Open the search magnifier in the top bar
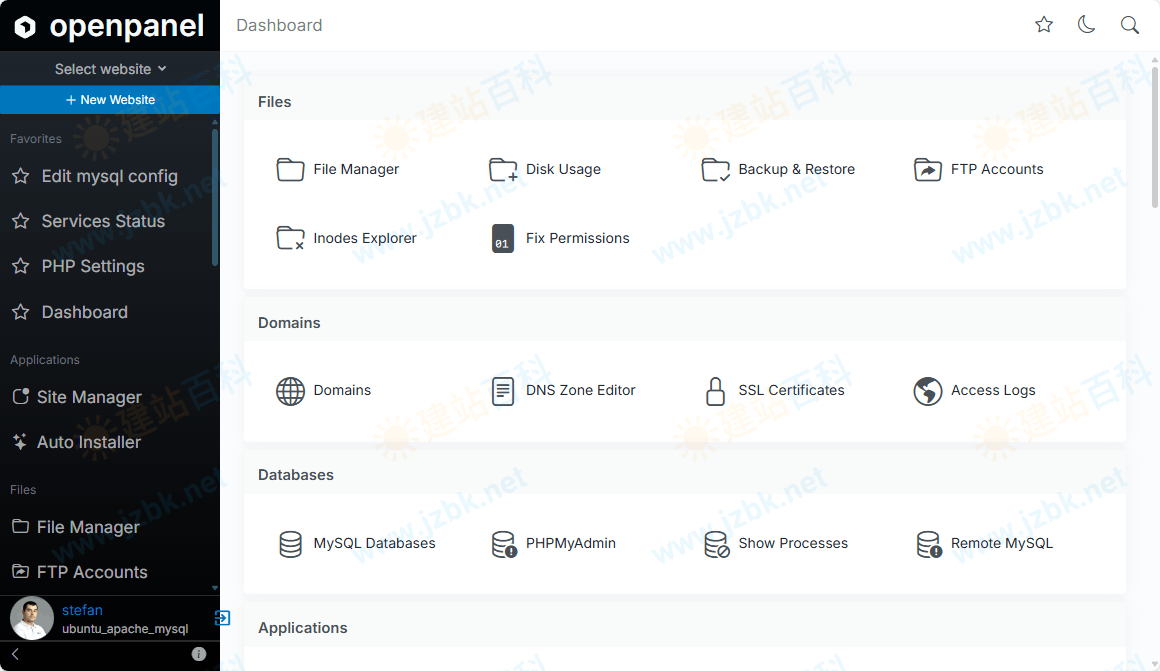Viewport: 1160px width, 671px height. (x=1129, y=24)
